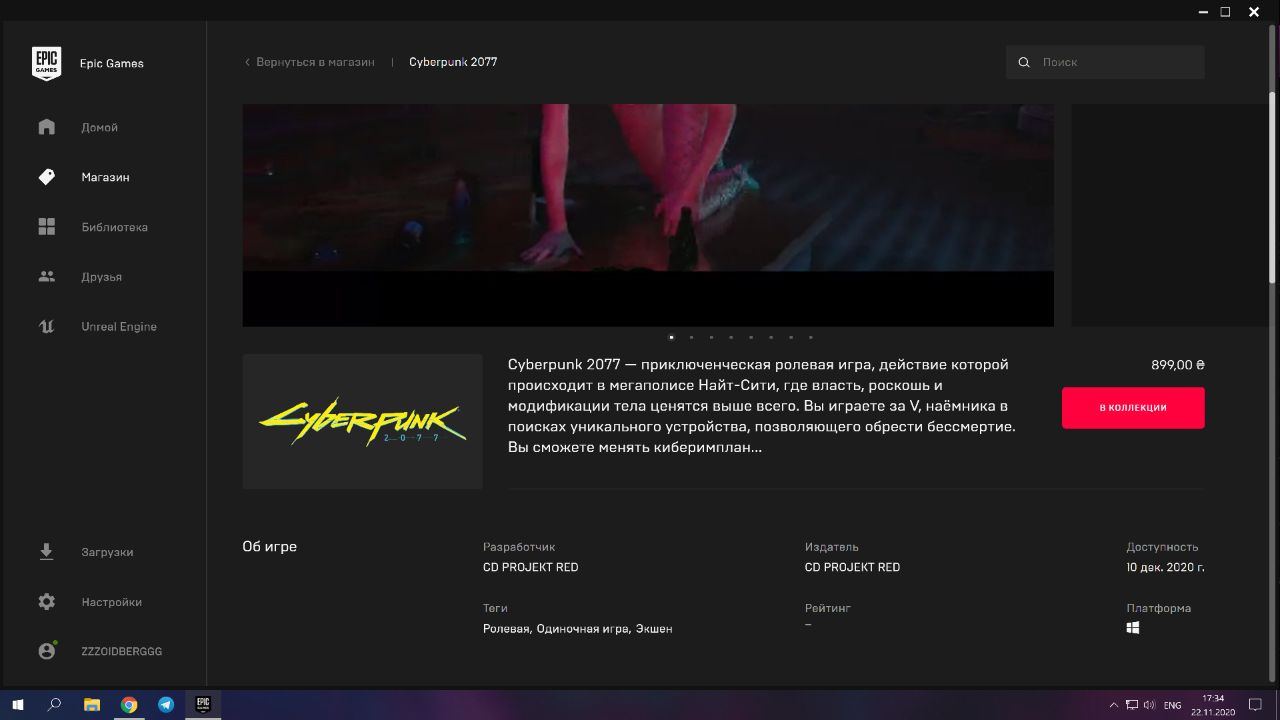Click the Windows platform icon
This screenshot has height=720, width=1280.
click(x=1133, y=628)
